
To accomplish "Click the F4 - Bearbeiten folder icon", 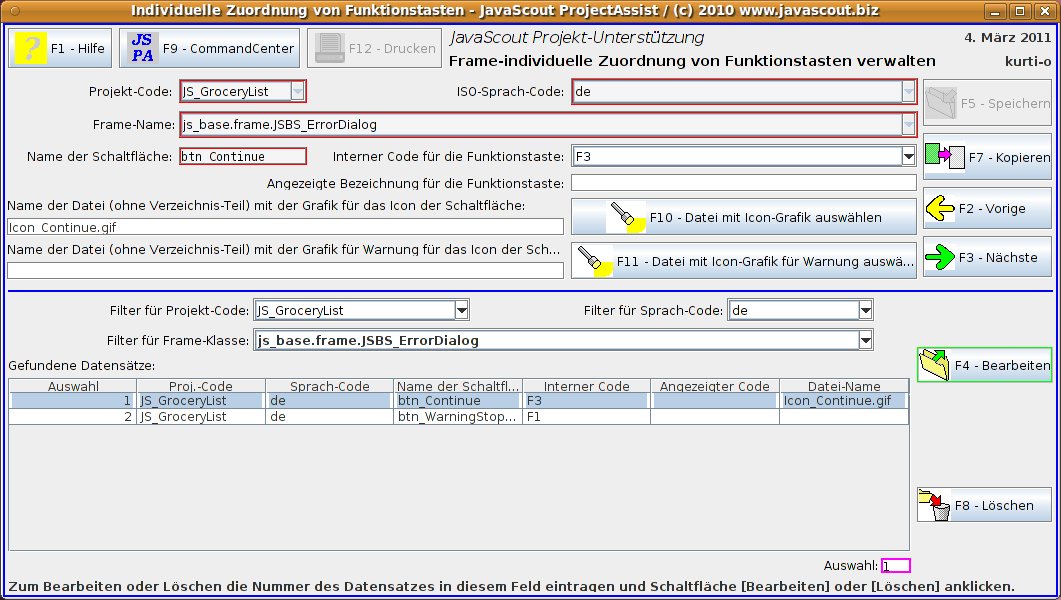I will coord(935,366).
